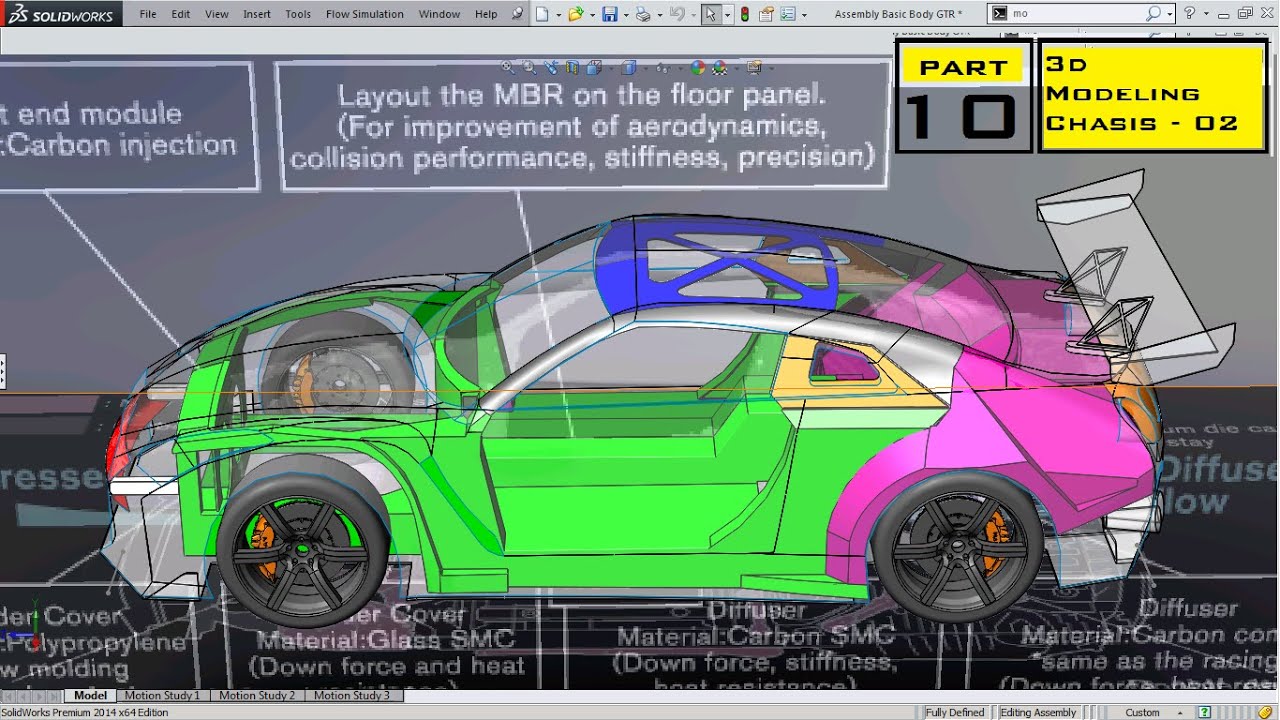Open Apply Scene icon

click(720, 68)
